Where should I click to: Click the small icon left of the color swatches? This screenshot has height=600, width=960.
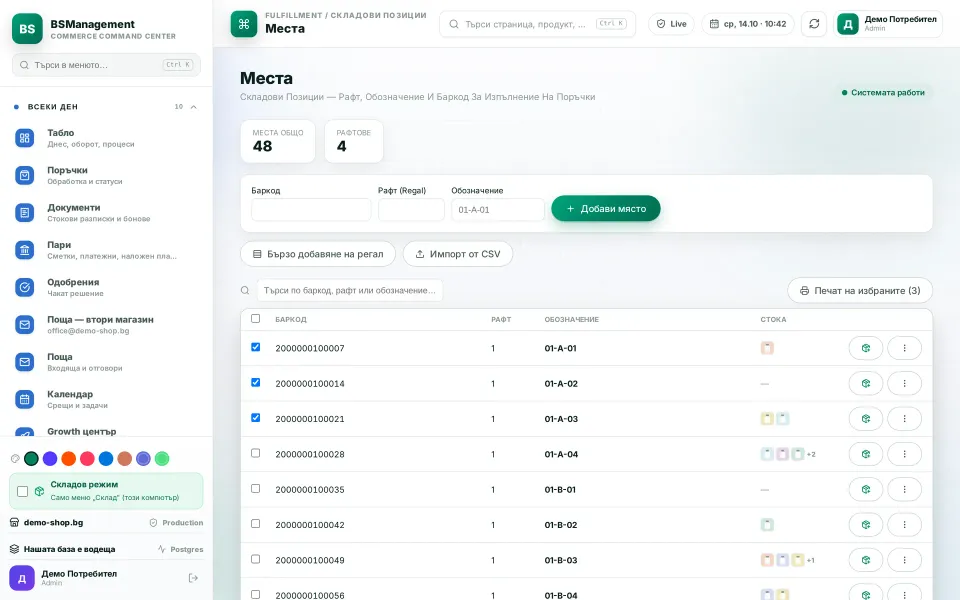tap(15, 459)
